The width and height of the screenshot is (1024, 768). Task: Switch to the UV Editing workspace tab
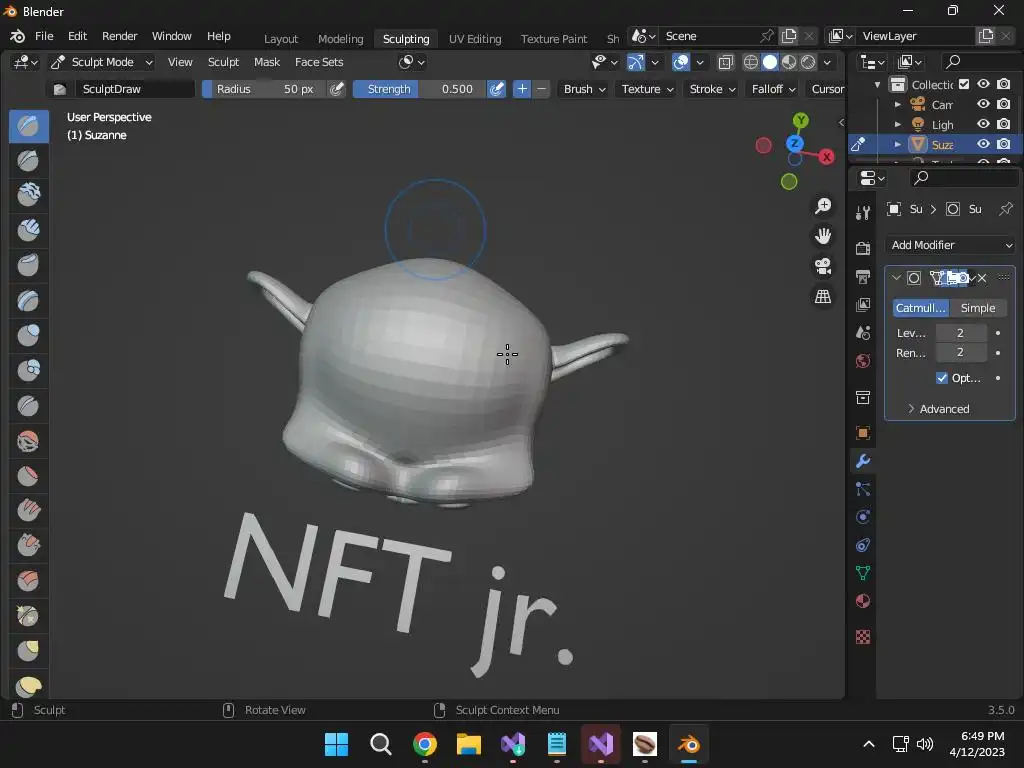pyautogui.click(x=475, y=38)
